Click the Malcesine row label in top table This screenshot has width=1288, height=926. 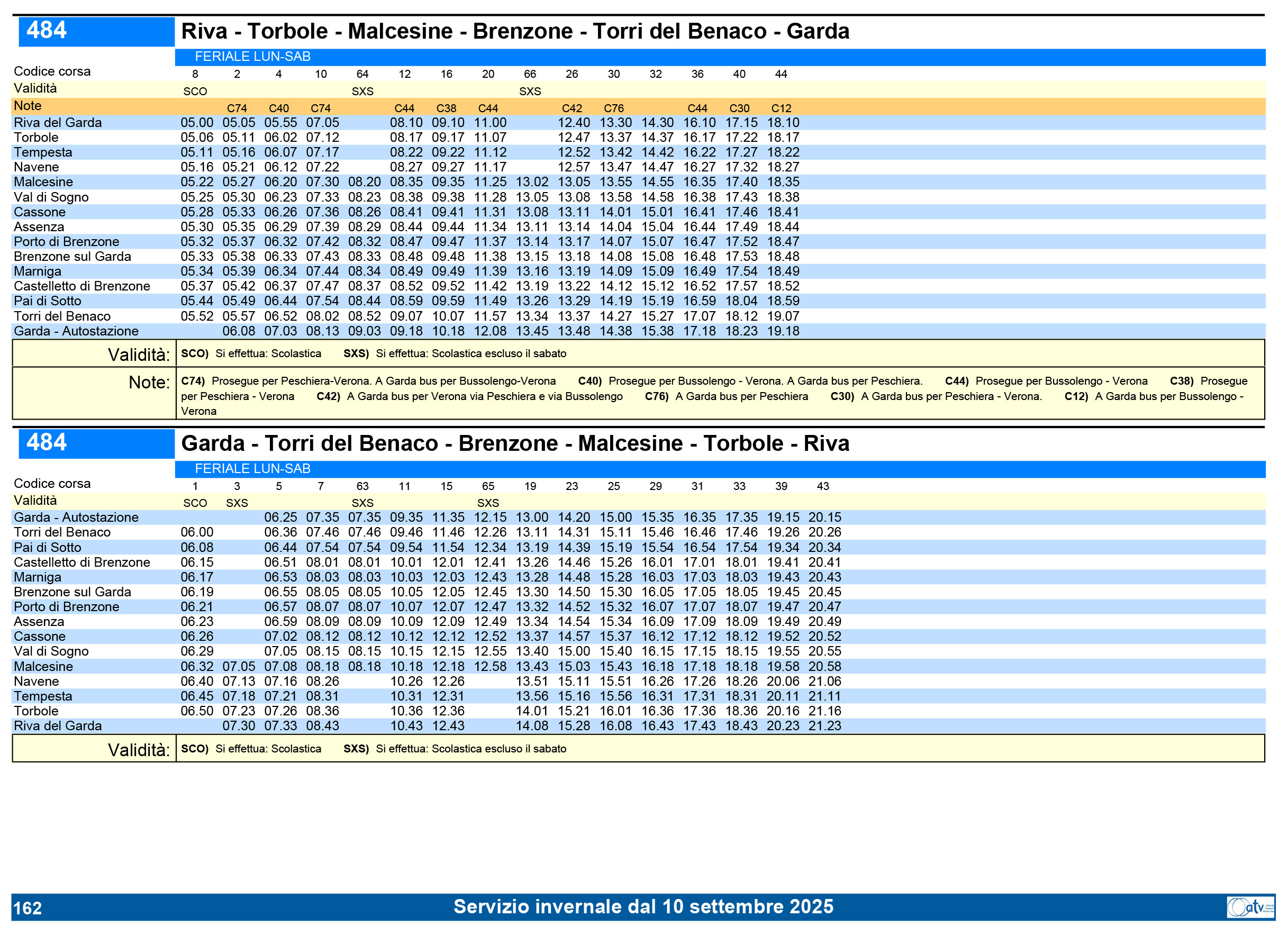[x=43, y=182]
